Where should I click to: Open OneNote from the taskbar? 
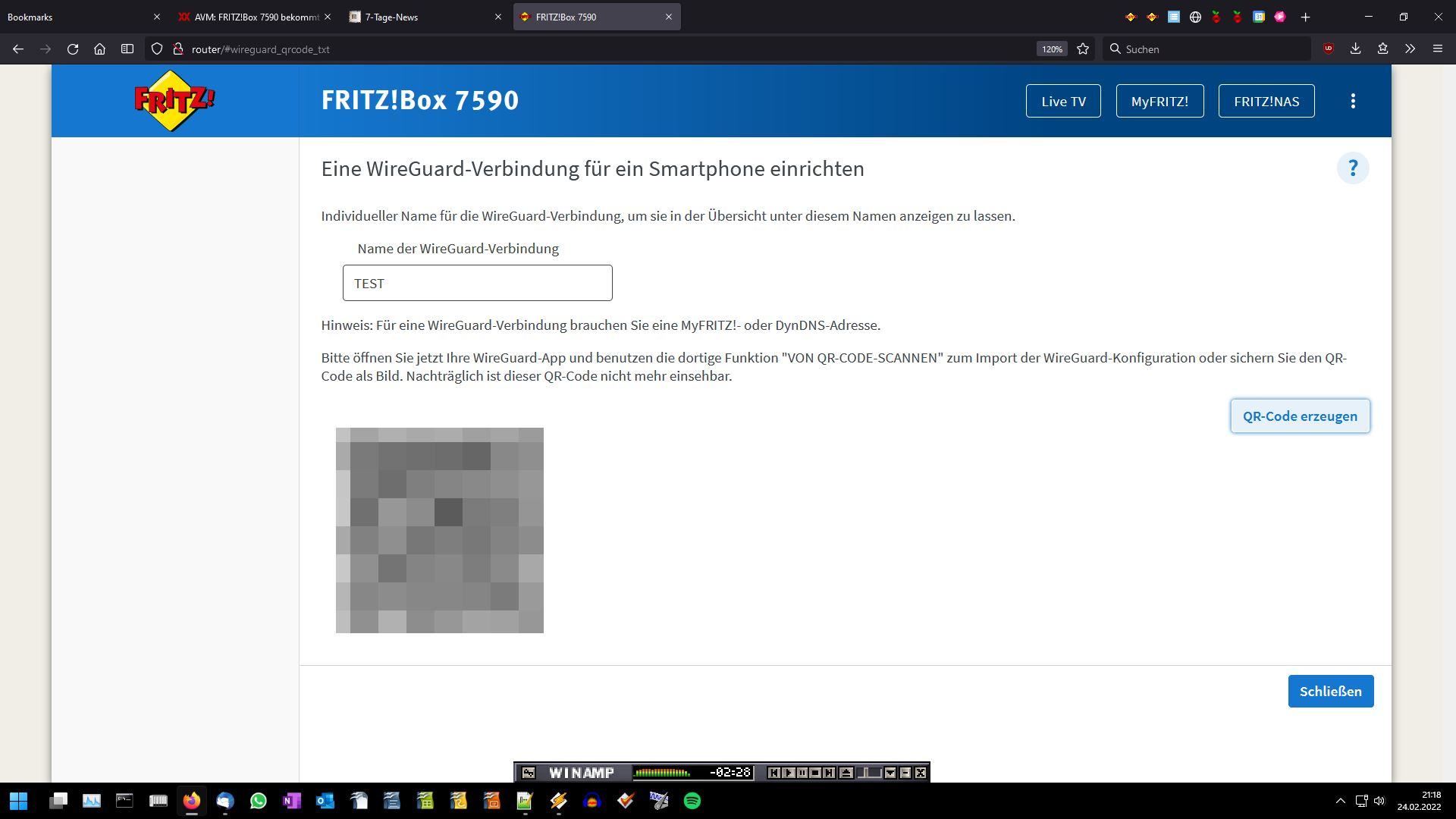pyautogui.click(x=292, y=801)
